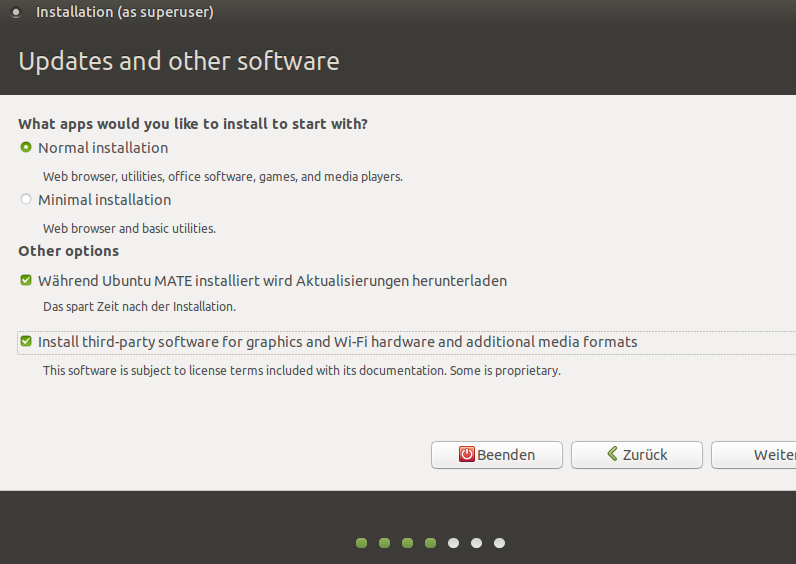Click the "Installation (as superuser)" window title
This screenshot has width=796, height=564.
tap(124, 13)
